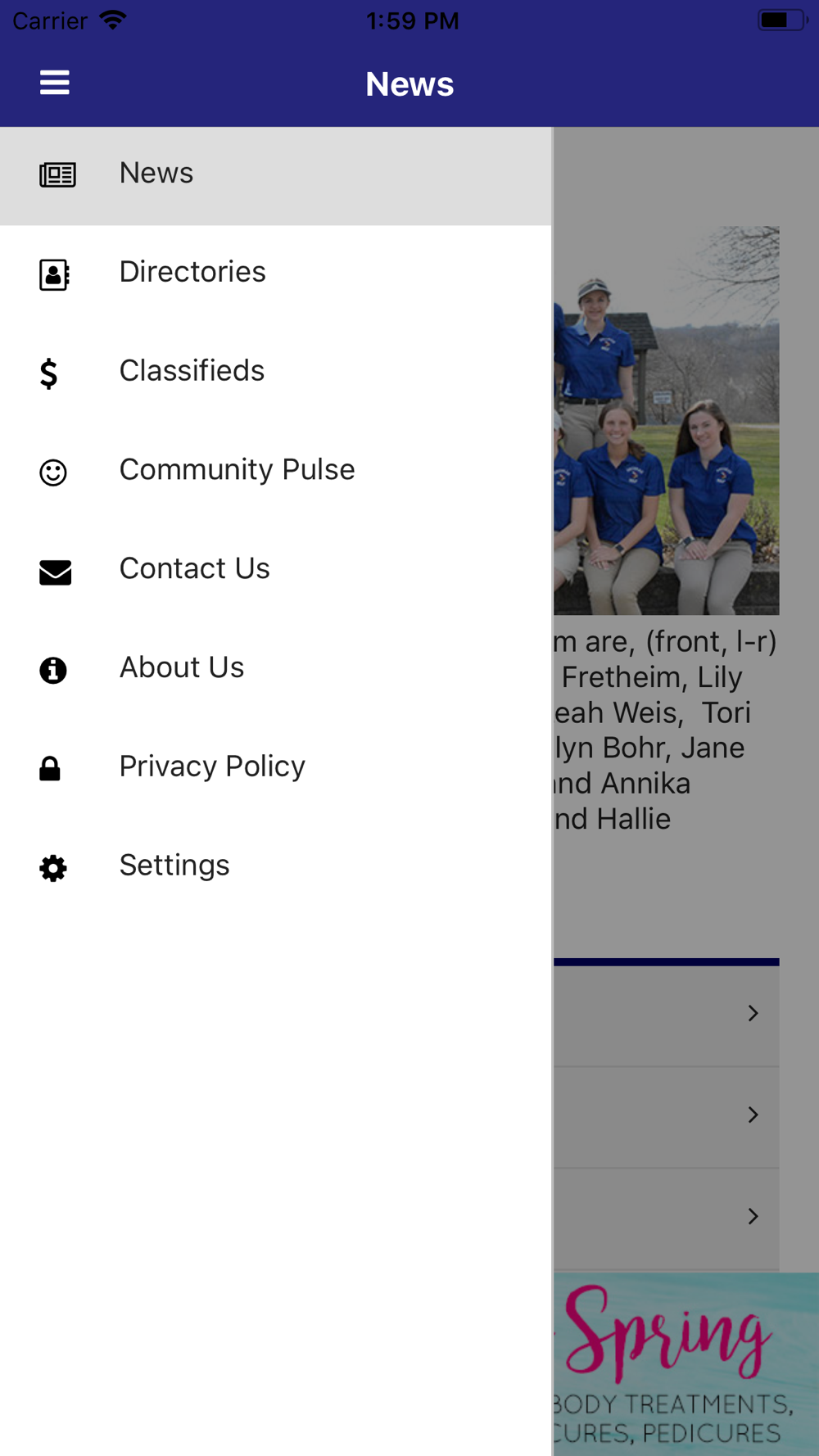This screenshot has width=819, height=1456.
Task: Click the envelope Contact Us icon
Action: (x=55, y=572)
